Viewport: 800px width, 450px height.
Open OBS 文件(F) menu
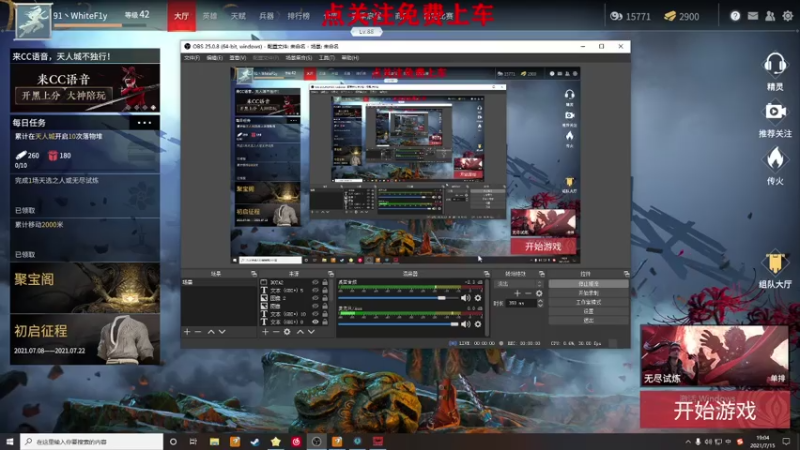point(192,58)
